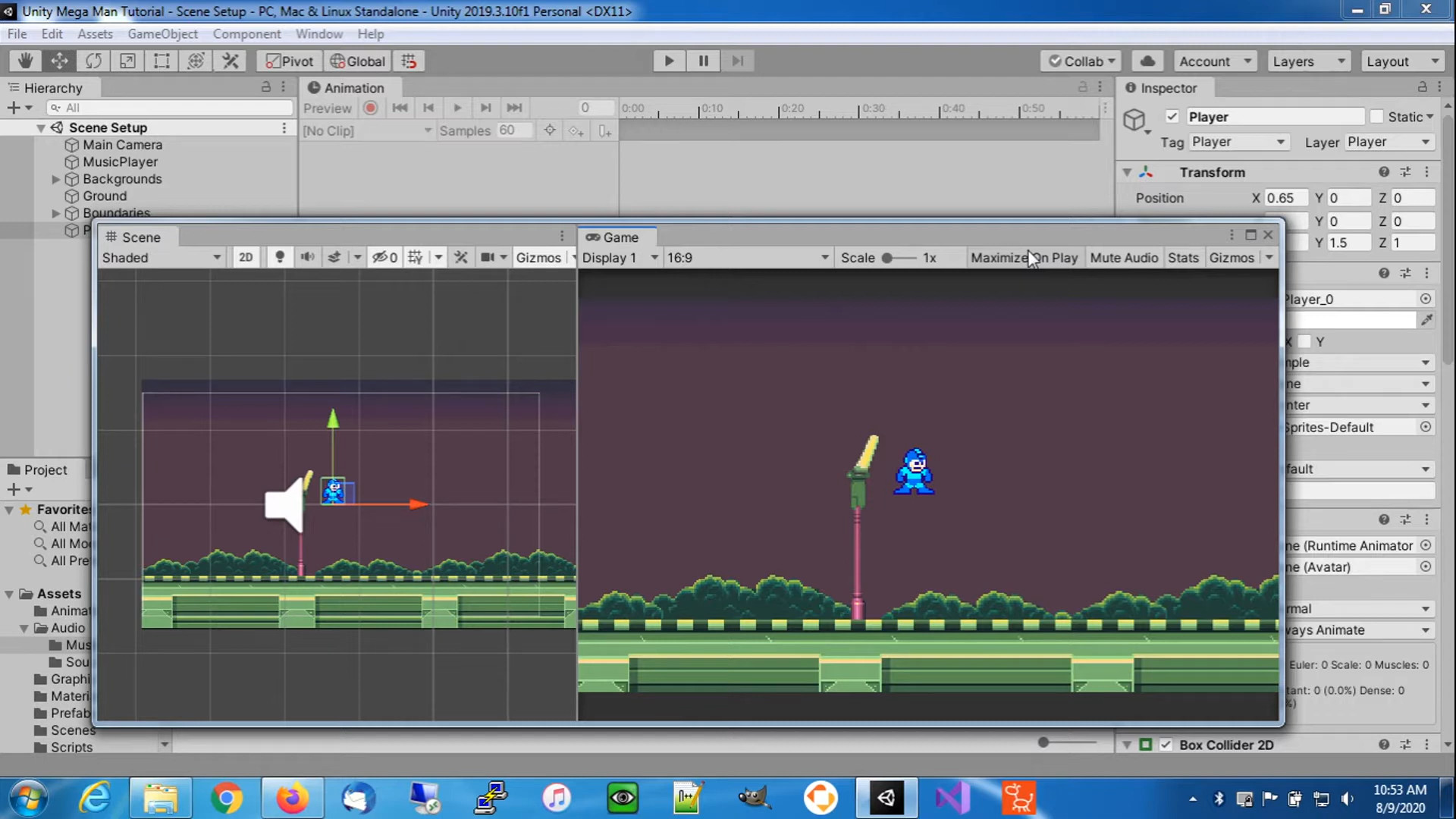Select the Rect tool
The width and height of the screenshot is (1456, 819).
pyautogui.click(x=161, y=61)
